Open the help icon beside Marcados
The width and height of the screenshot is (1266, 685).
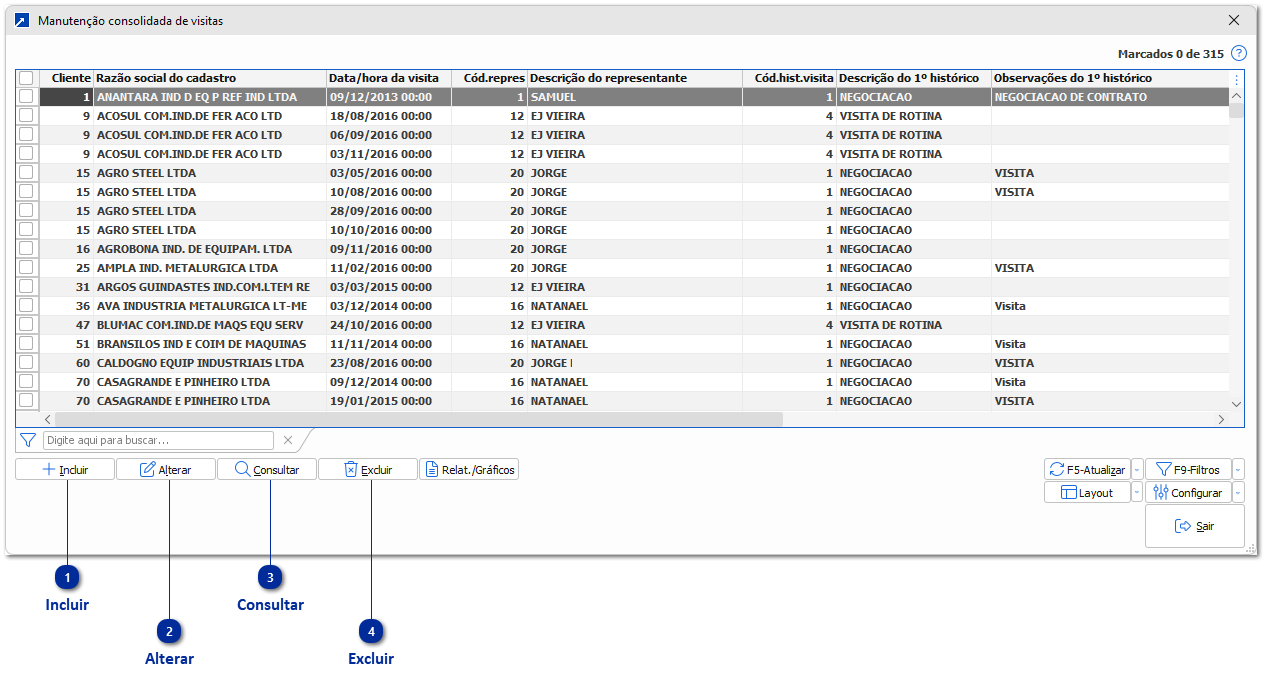[1239, 53]
